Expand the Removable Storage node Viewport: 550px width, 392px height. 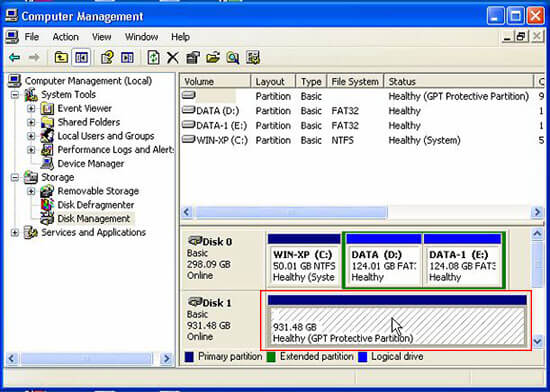coord(31,191)
